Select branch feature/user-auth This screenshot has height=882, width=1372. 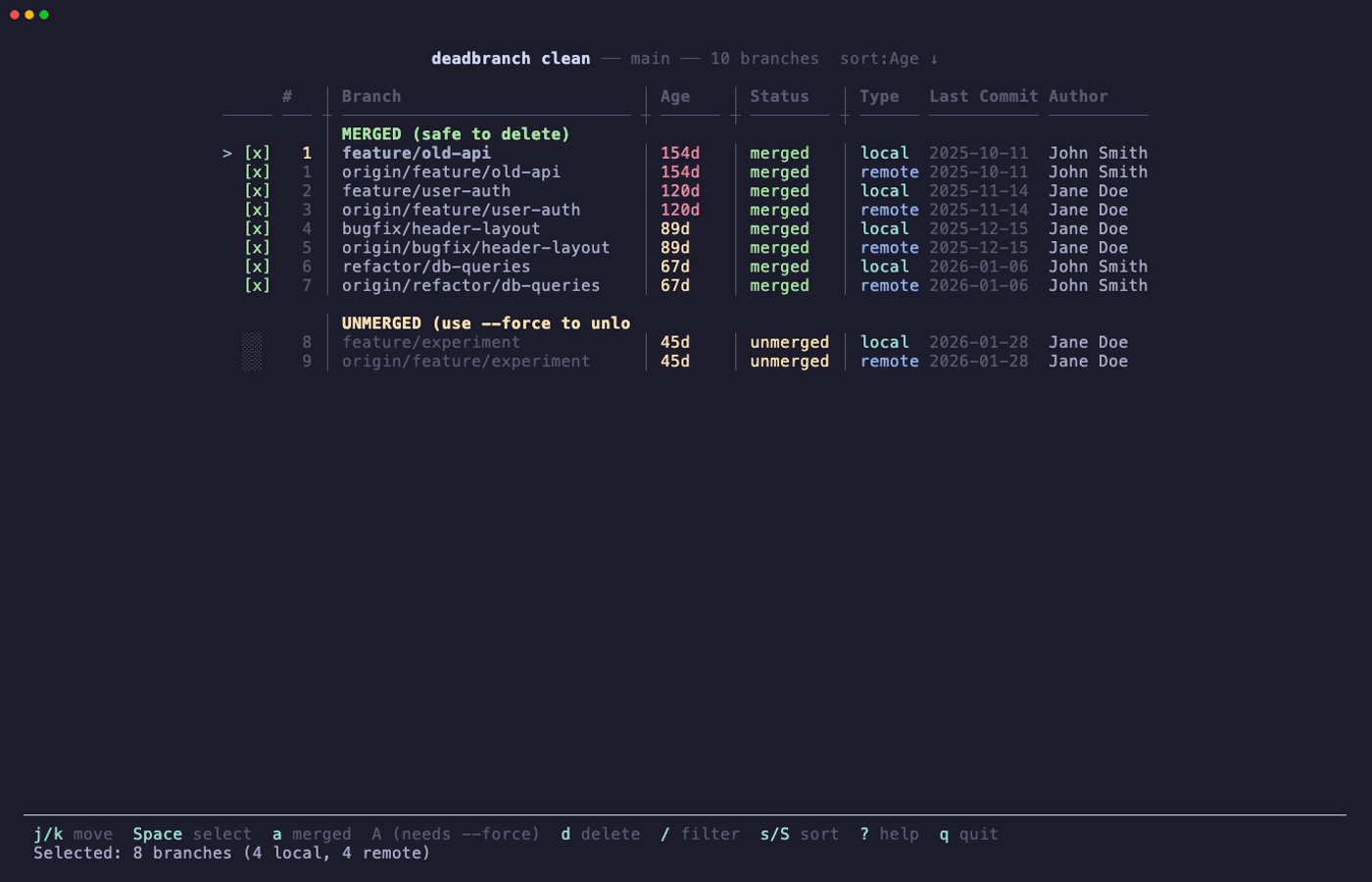(426, 191)
